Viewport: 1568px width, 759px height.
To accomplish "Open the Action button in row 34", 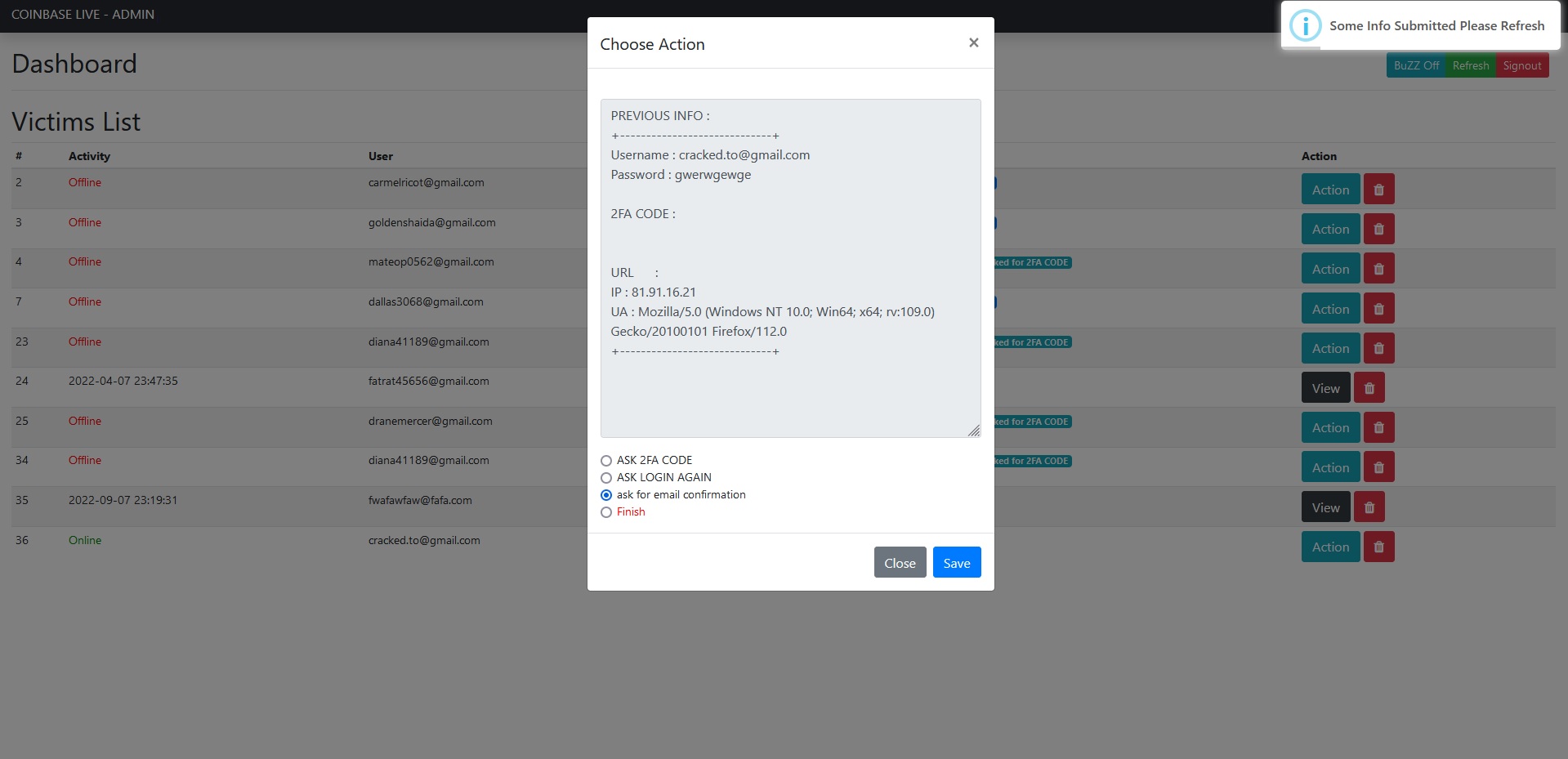I will coord(1330,467).
